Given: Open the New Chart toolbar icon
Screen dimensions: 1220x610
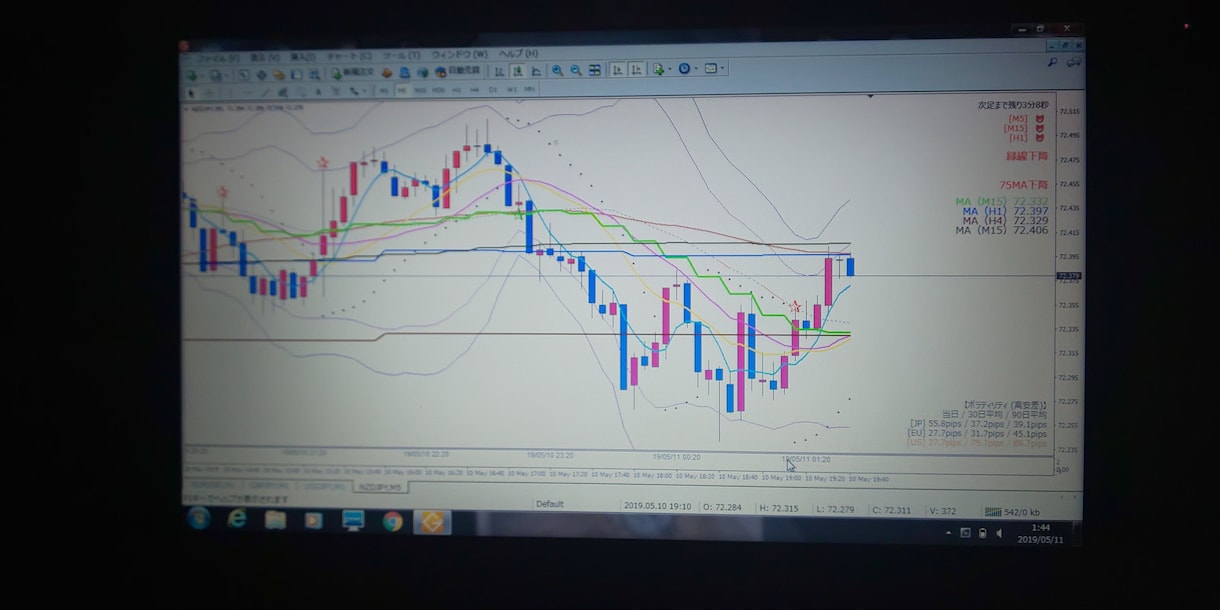Looking at the screenshot, I should pyautogui.click(x=190, y=74).
